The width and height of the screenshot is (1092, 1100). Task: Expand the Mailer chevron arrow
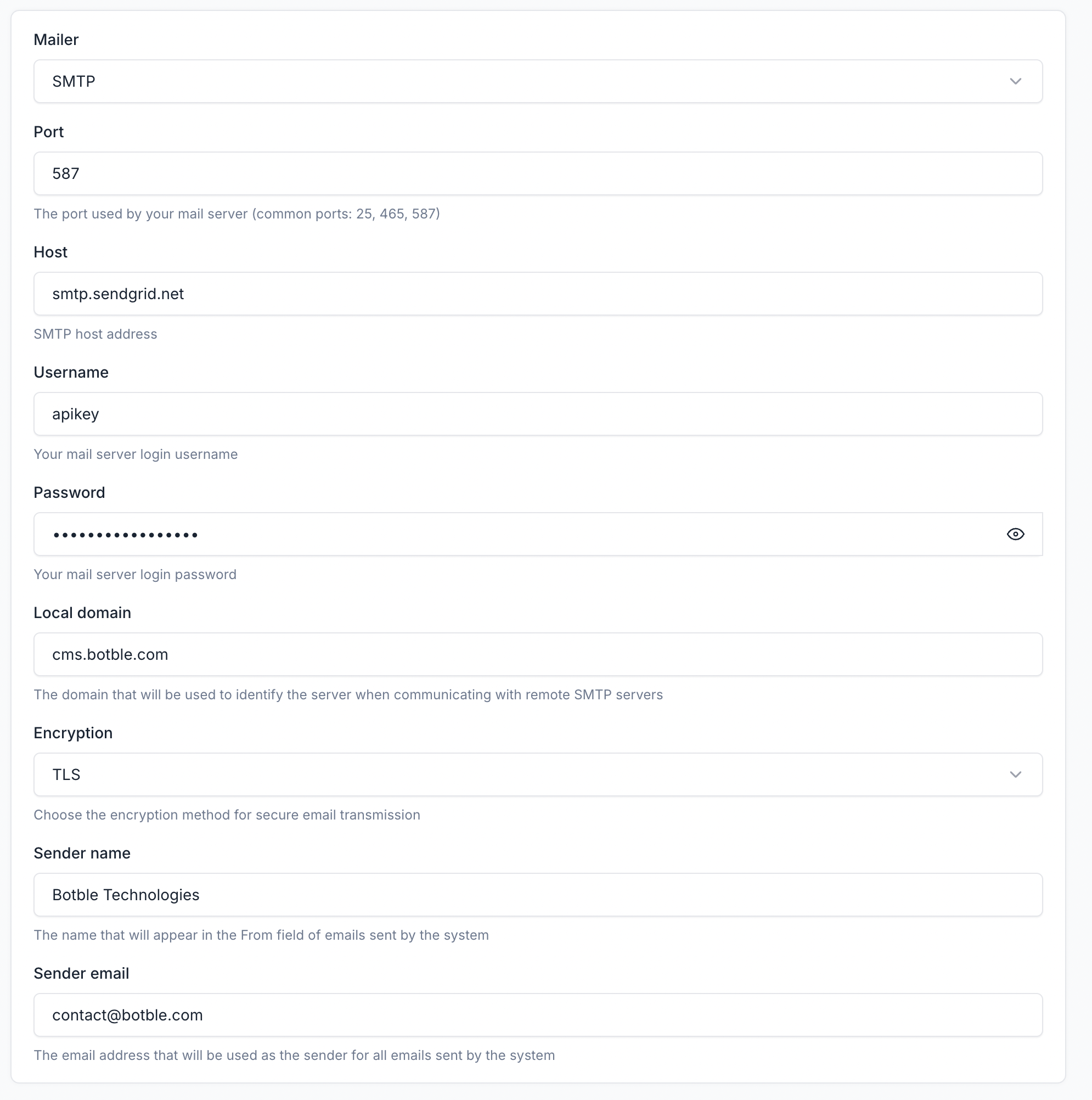(x=1015, y=81)
